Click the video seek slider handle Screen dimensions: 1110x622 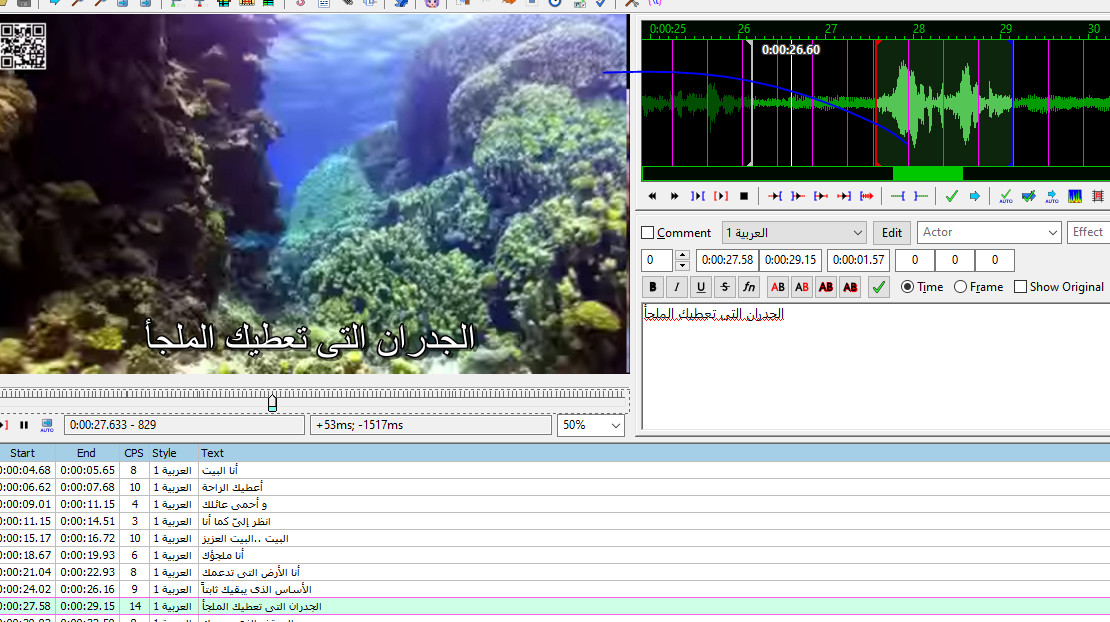[273, 403]
